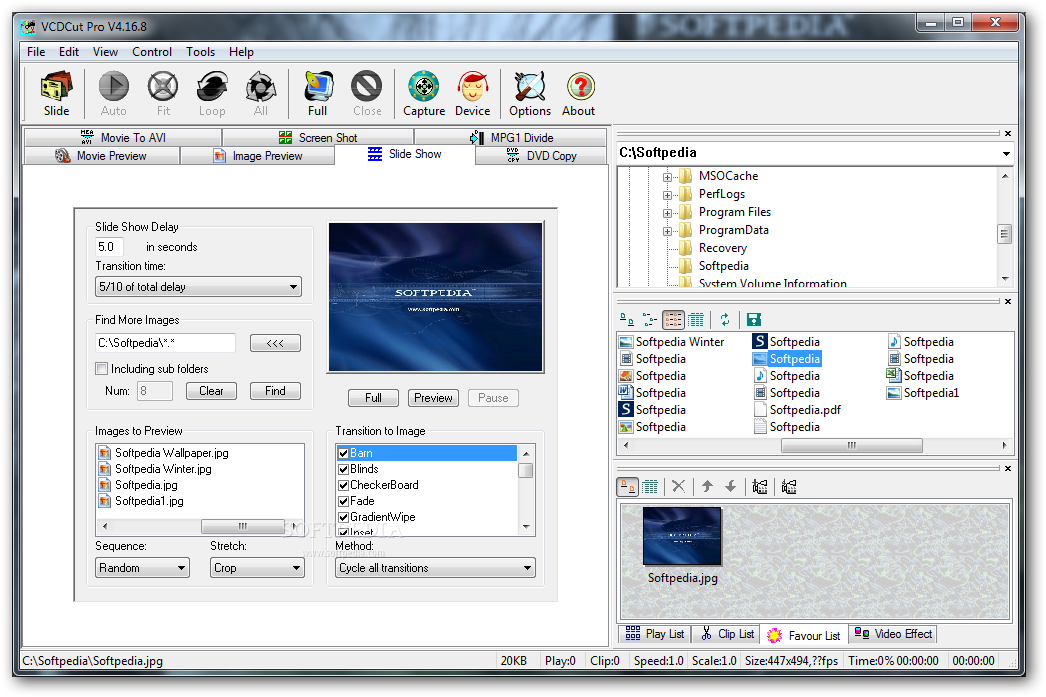
Task: Click the green save icon in file browser toolbar
Action: point(754,320)
